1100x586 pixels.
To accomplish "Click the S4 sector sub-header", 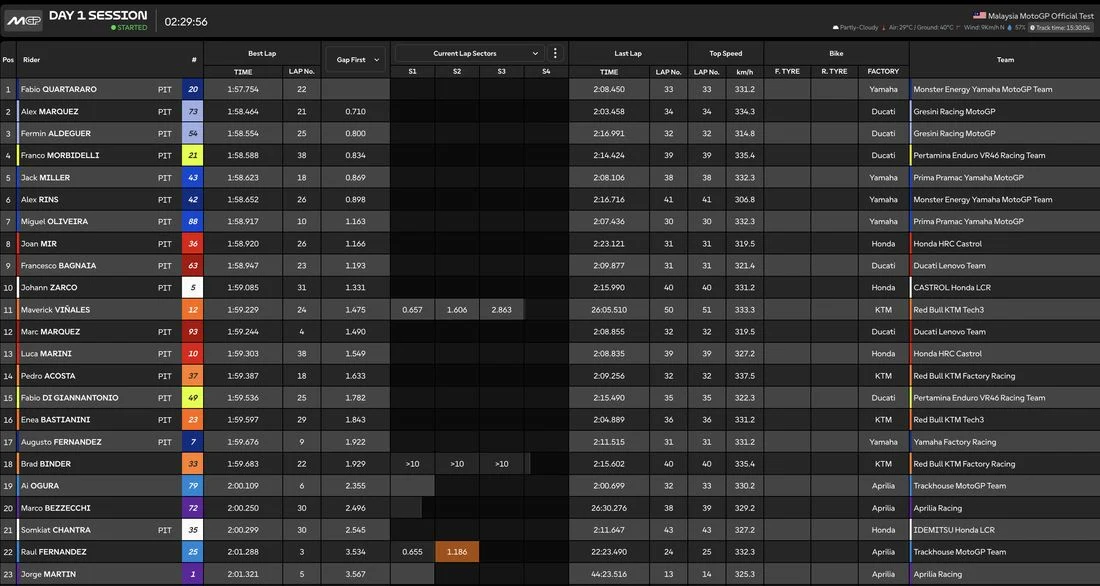I will coord(546,72).
